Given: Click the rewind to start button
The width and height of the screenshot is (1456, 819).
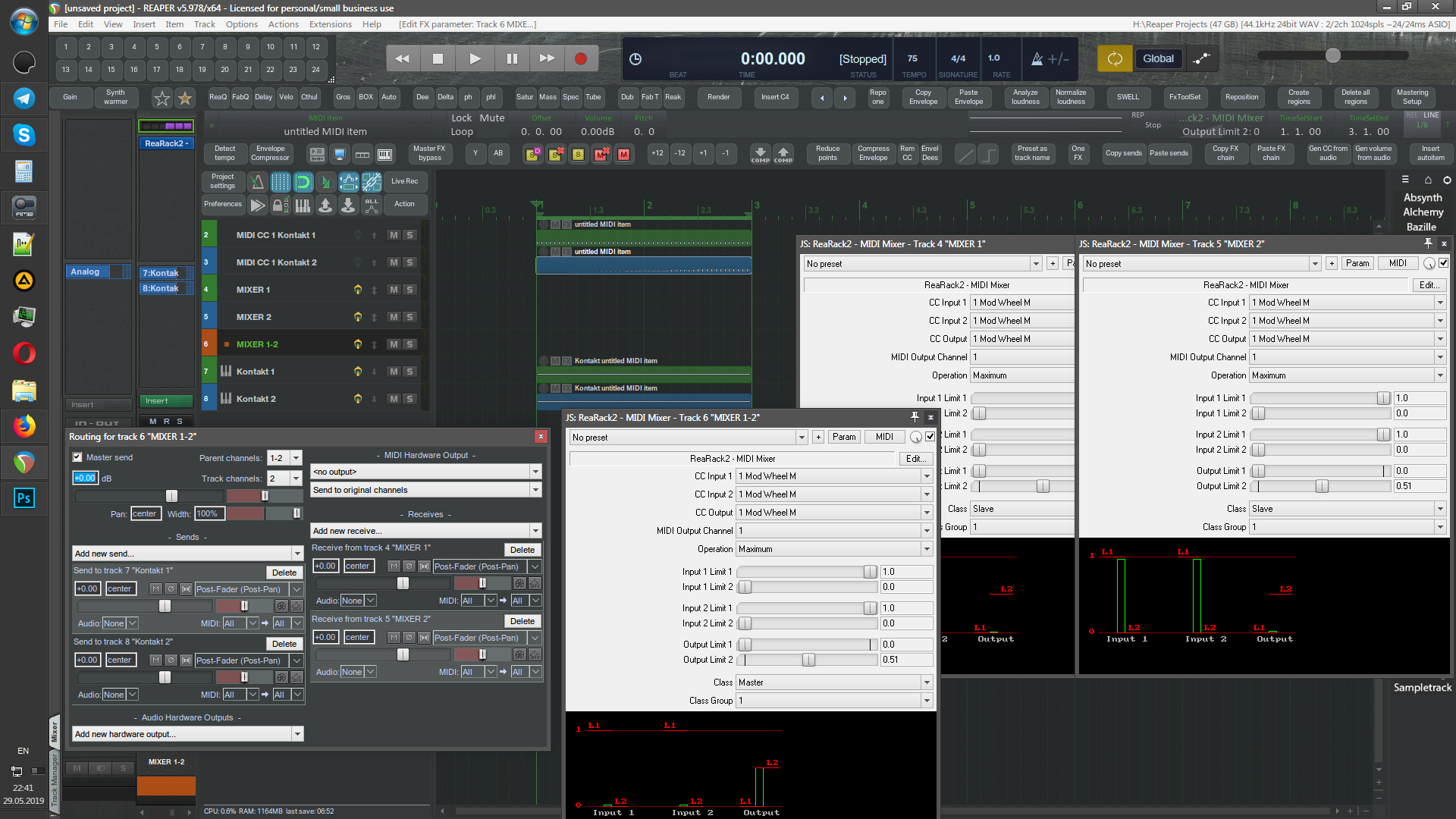Looking at the screenshot, I should pyautogui.click(x=402, y=58).
